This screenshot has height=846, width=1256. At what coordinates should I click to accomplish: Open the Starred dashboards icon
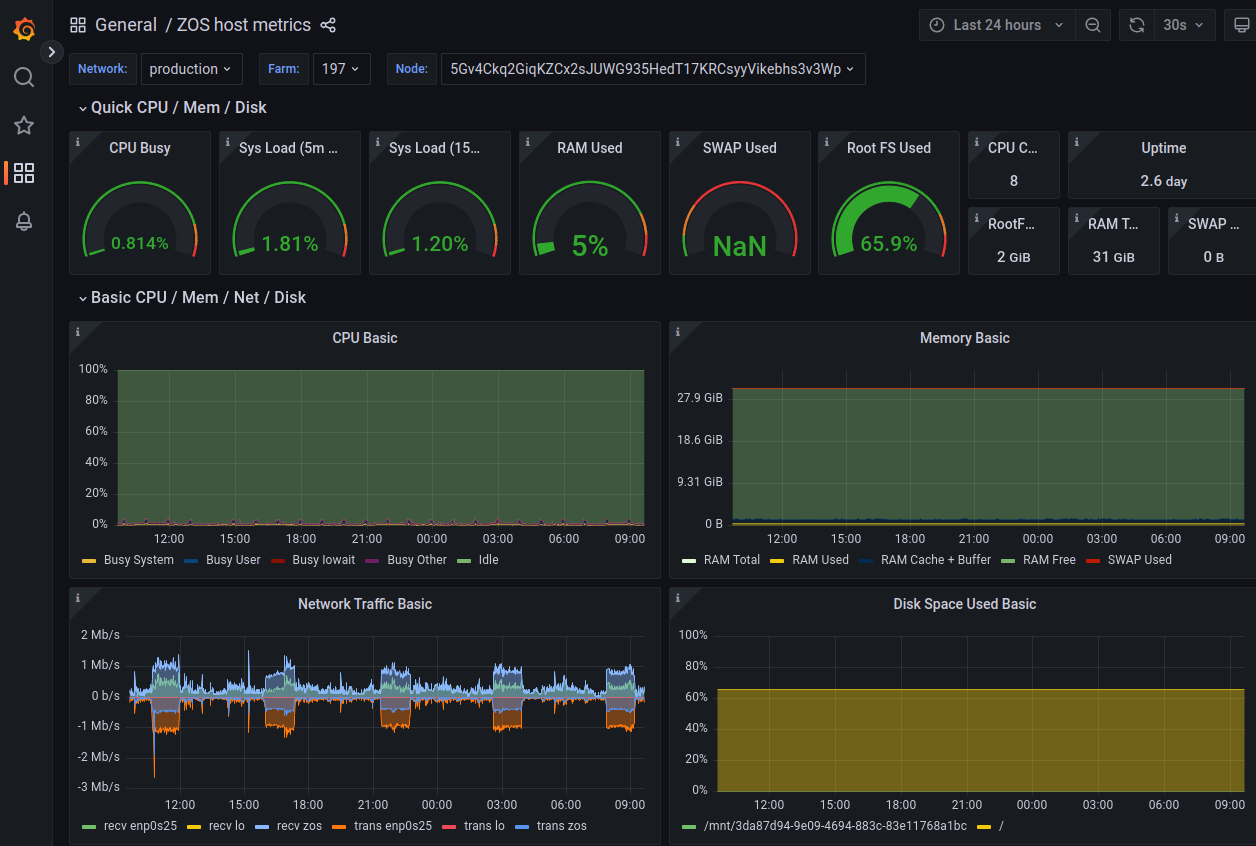pyautogui.click(x=24, y=125)
